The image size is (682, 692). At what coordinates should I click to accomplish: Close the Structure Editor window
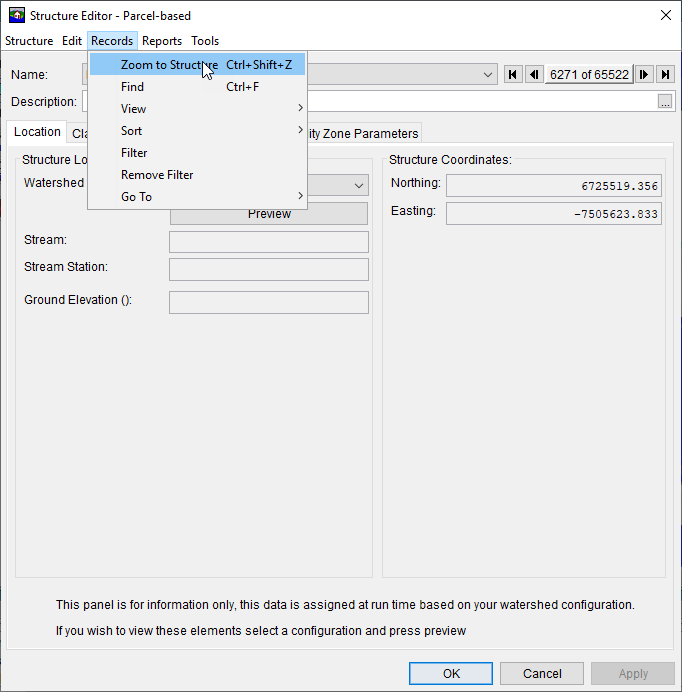pos(666,15)
